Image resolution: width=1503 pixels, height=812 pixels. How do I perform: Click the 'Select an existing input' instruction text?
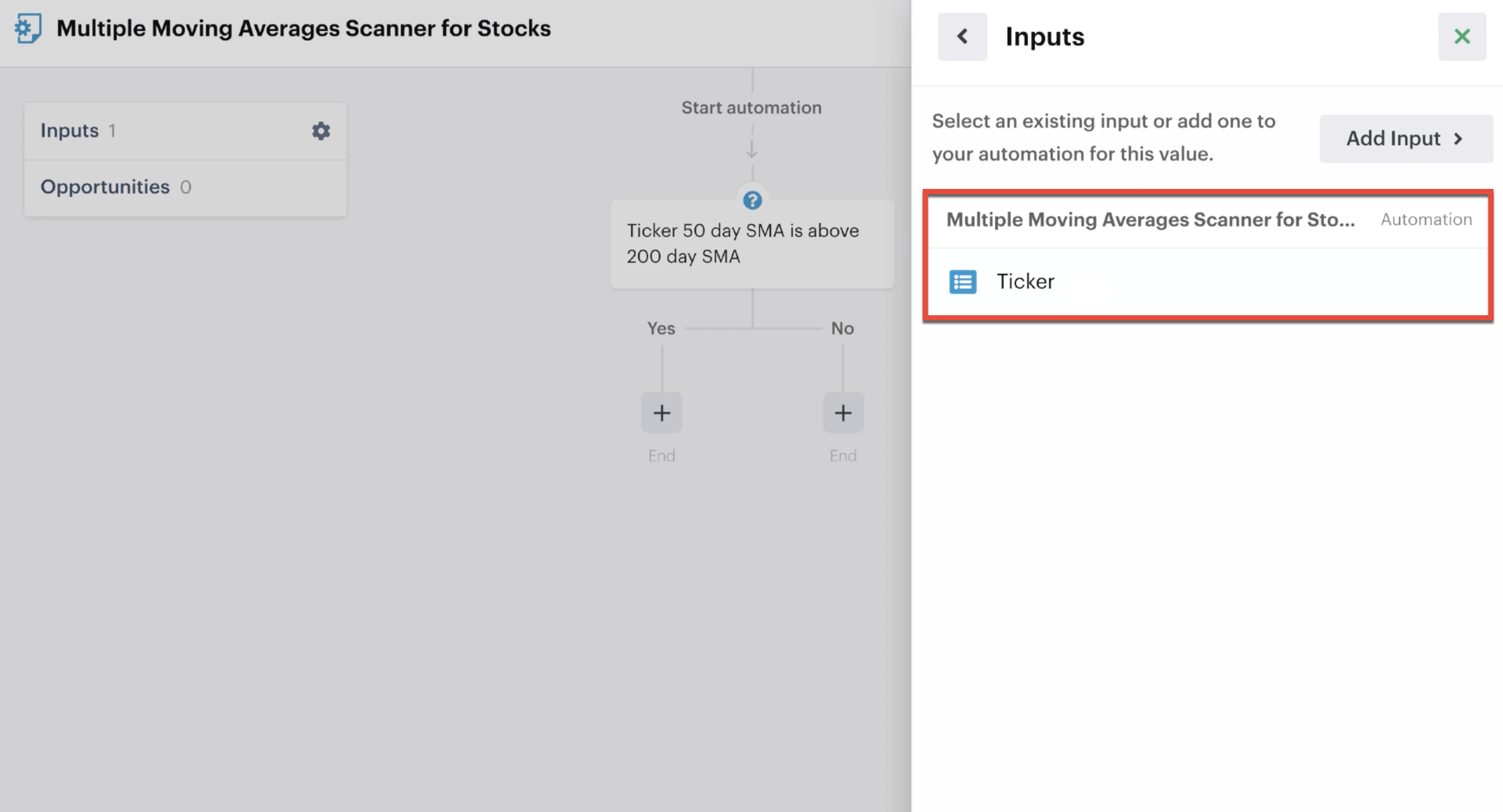(1103, 138)
